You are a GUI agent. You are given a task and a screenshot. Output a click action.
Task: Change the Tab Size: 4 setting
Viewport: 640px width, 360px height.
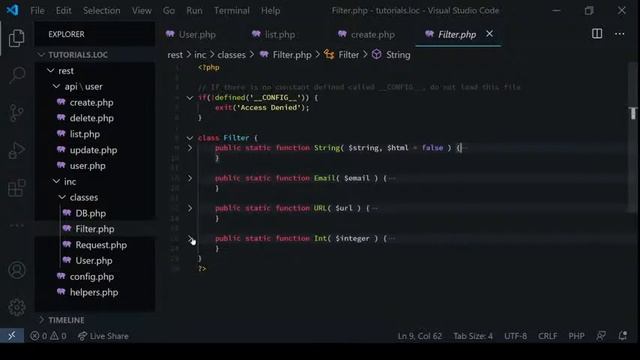[x=473, y=336]
